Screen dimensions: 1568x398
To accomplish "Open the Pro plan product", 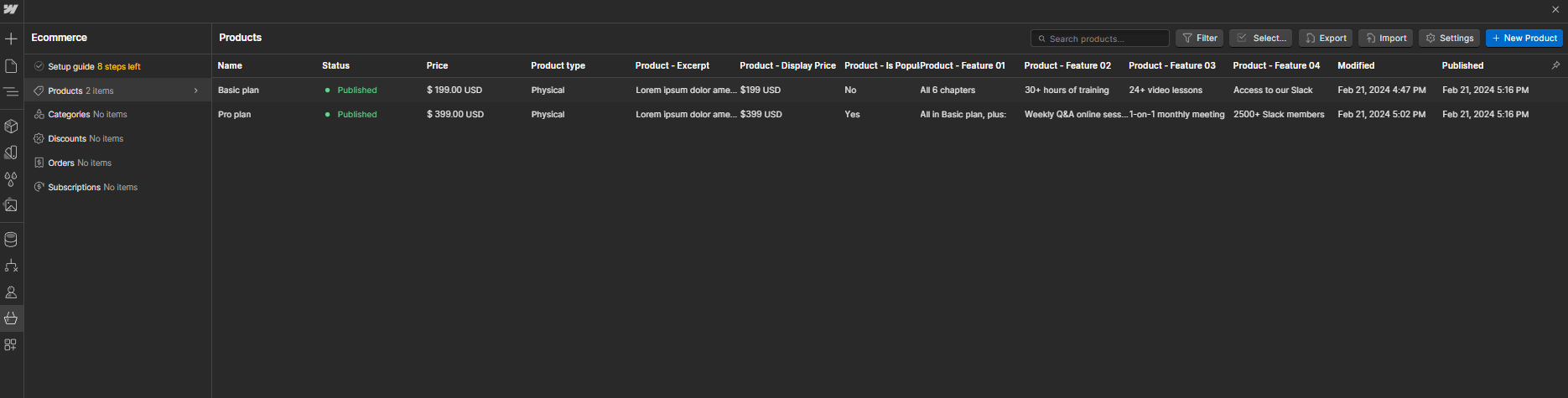I will pos(234,114).
